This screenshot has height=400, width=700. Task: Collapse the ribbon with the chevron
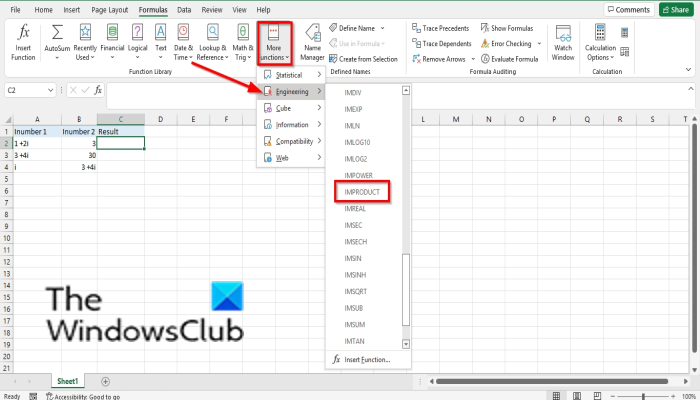(688, 69)
